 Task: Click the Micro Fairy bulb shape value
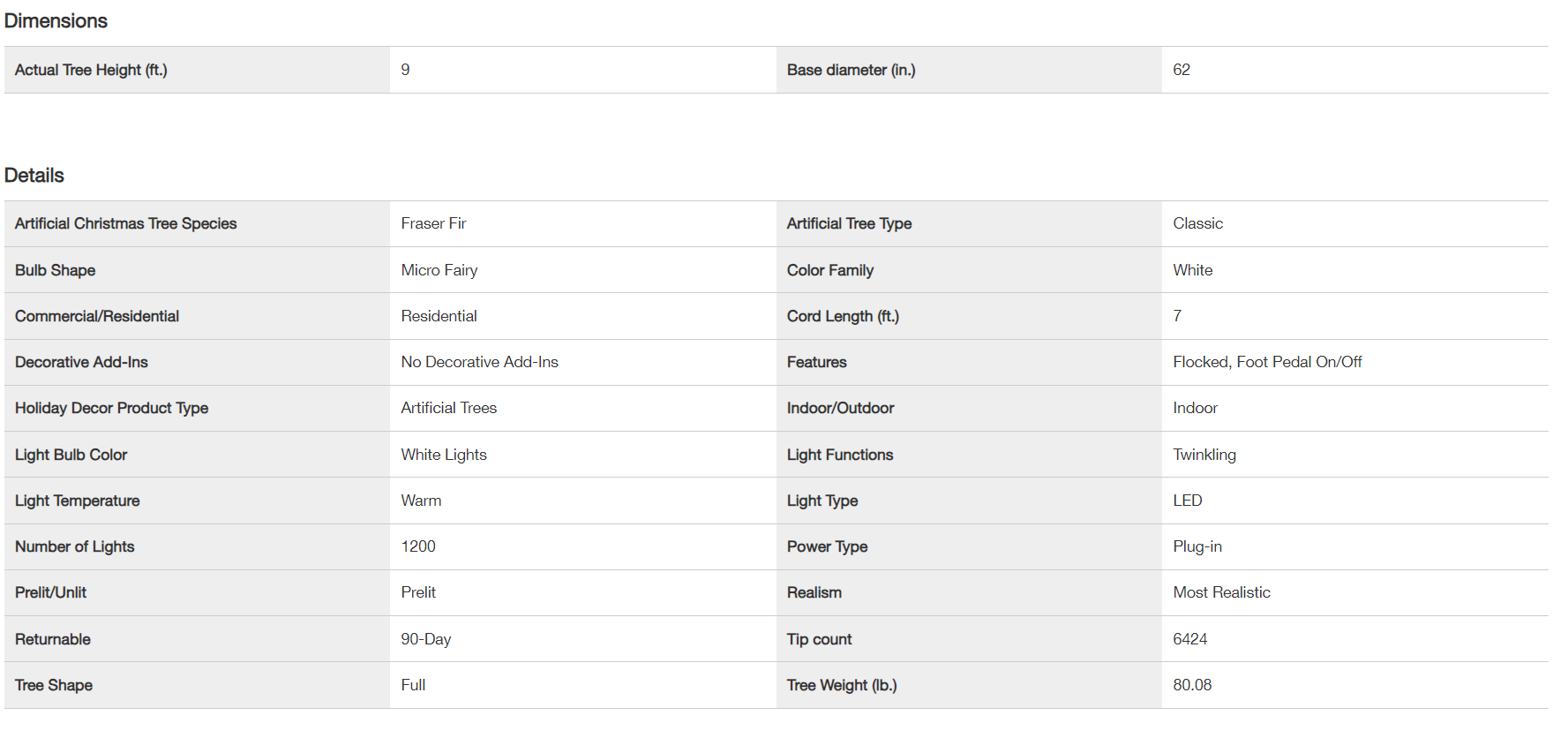[439, 270]
